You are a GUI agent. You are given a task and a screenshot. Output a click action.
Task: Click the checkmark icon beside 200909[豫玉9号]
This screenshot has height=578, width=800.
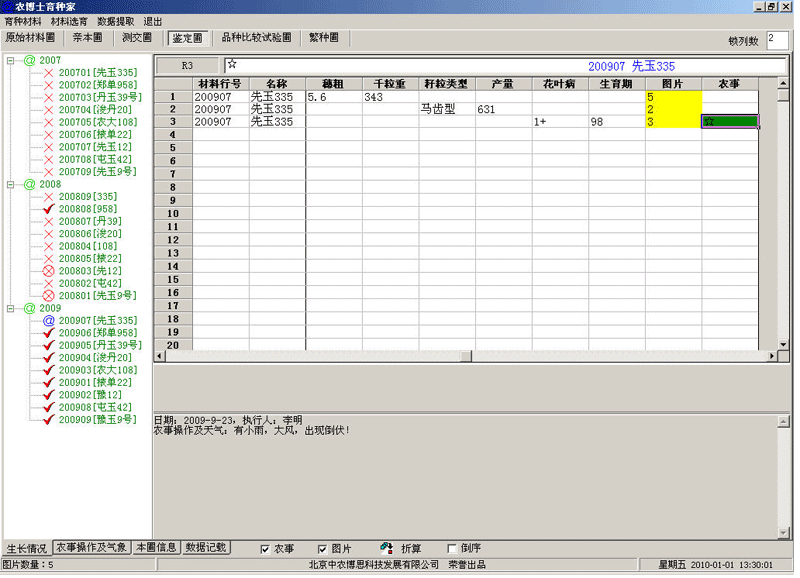48,420
